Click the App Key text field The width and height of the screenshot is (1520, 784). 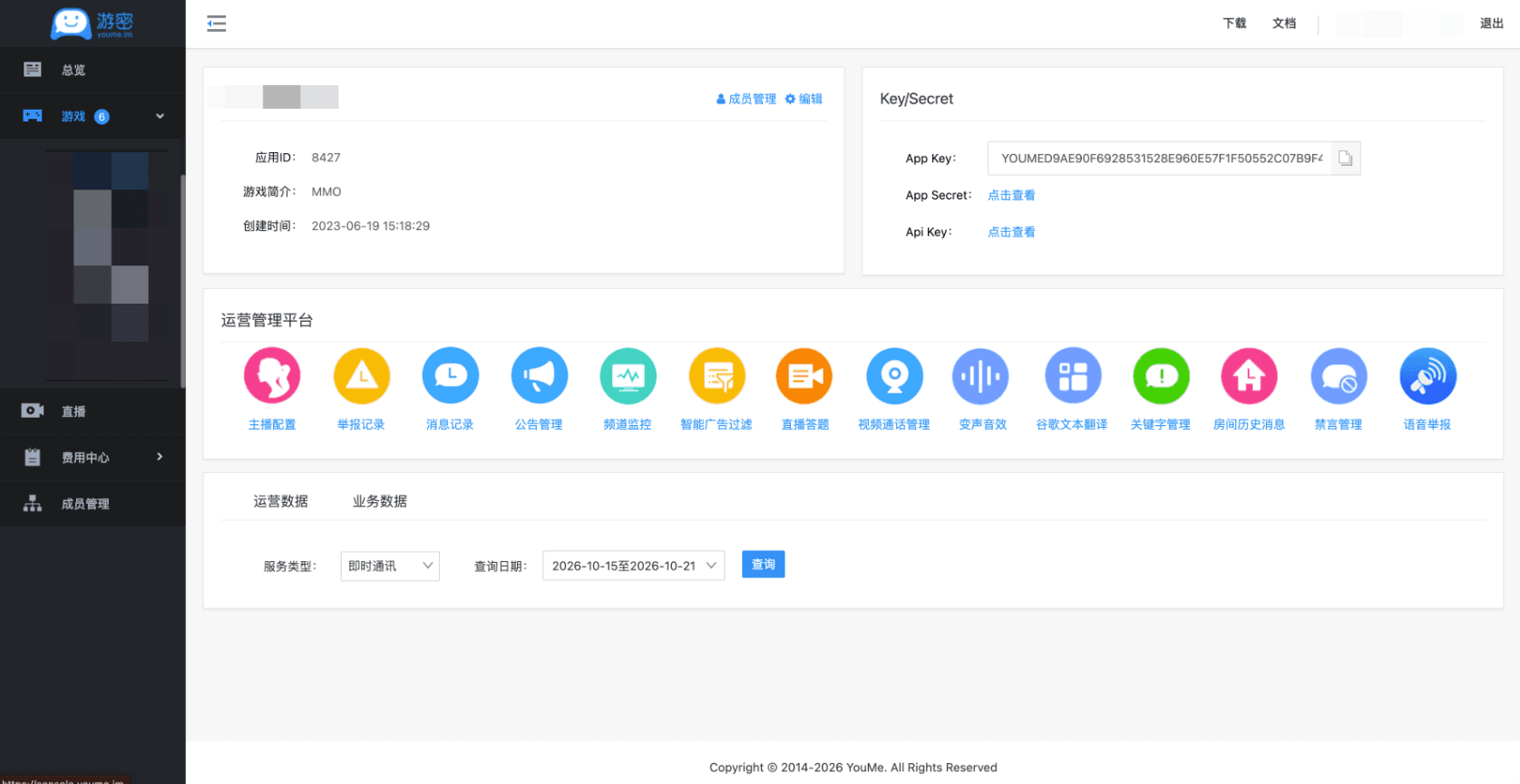click(1160, 159)
